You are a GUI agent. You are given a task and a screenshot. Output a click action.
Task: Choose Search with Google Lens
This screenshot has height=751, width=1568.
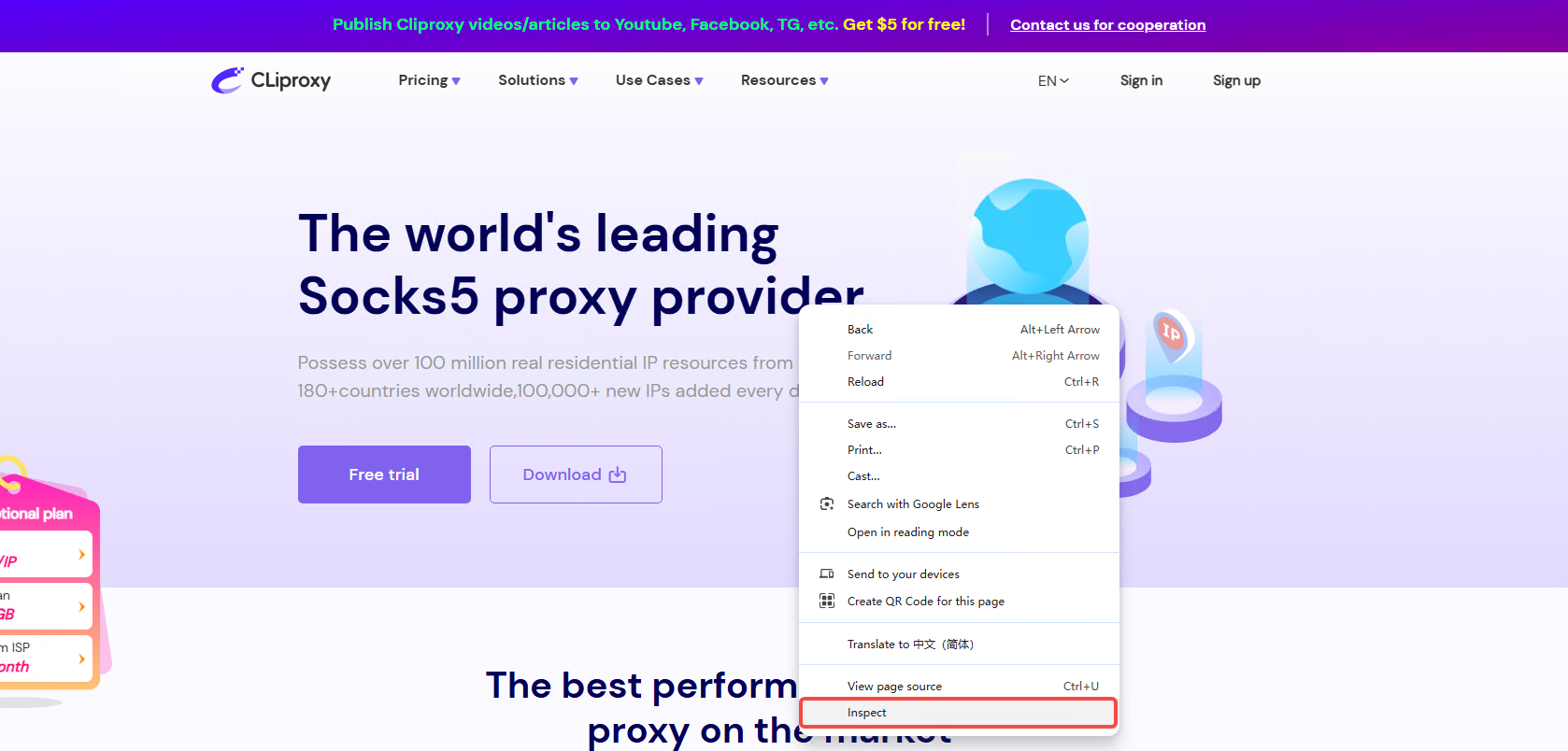pos(959,504)
